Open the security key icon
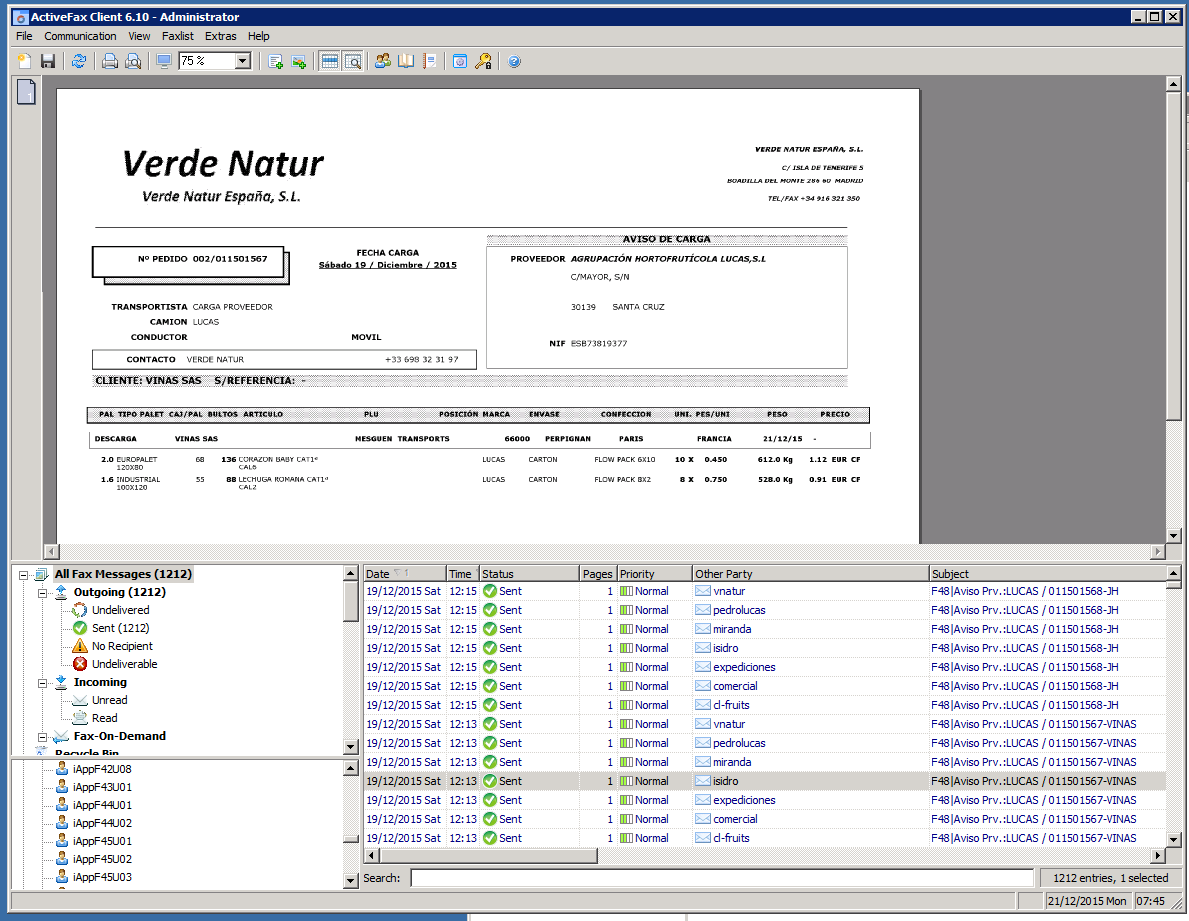Image resolution: width=1189 pixels, height=921 pixels. pyautogui.click(x=483, y=61)
